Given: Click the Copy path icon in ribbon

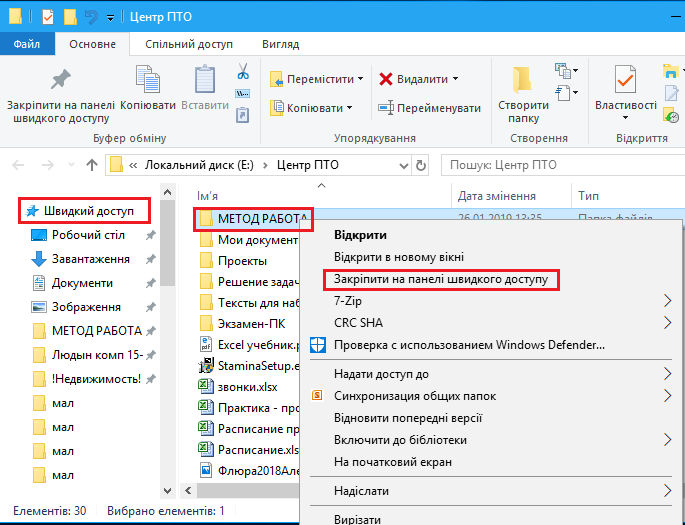Looking at the screenshot, I should [242, 93].
